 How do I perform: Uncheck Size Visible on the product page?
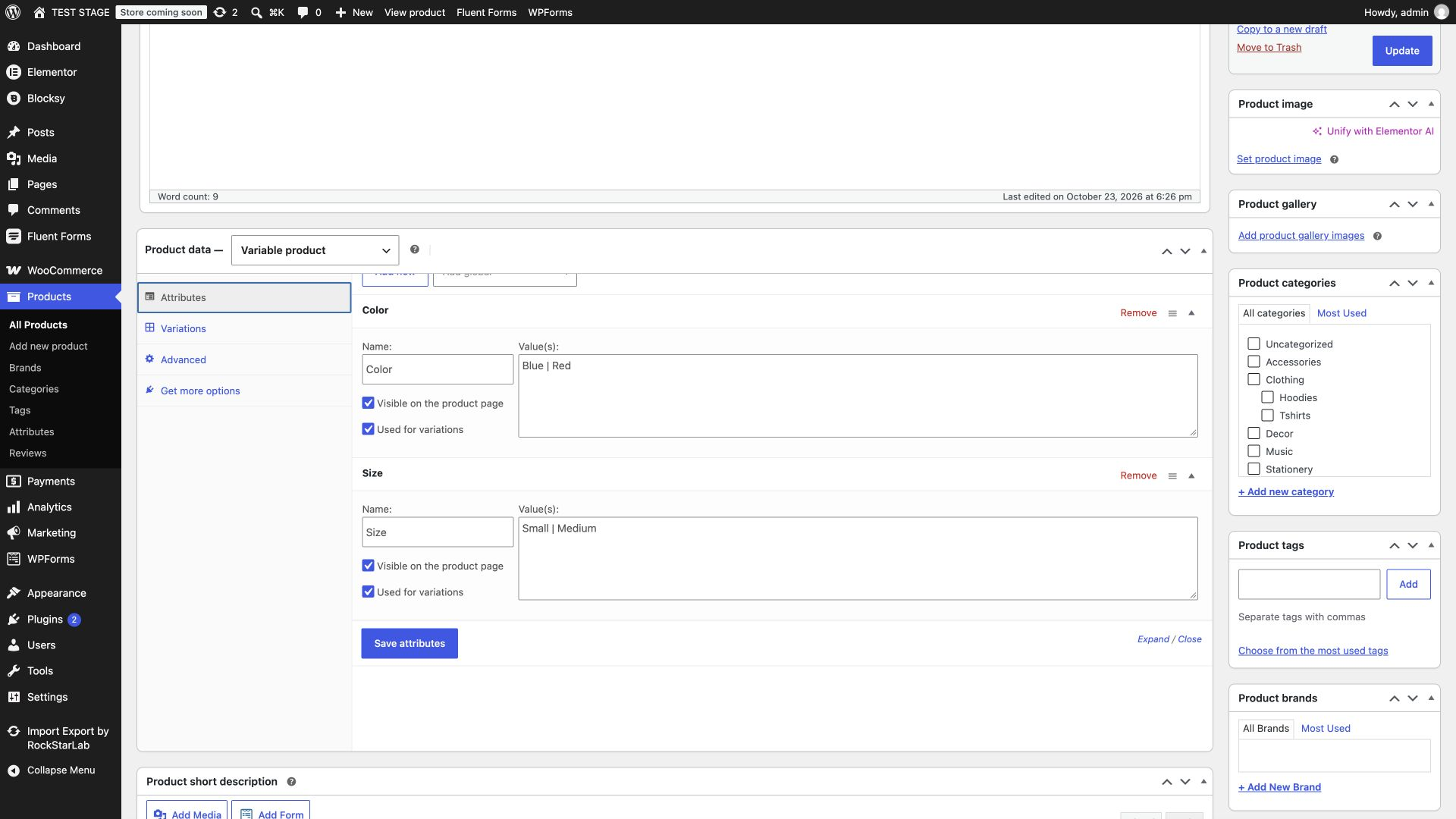coord(369,566)
